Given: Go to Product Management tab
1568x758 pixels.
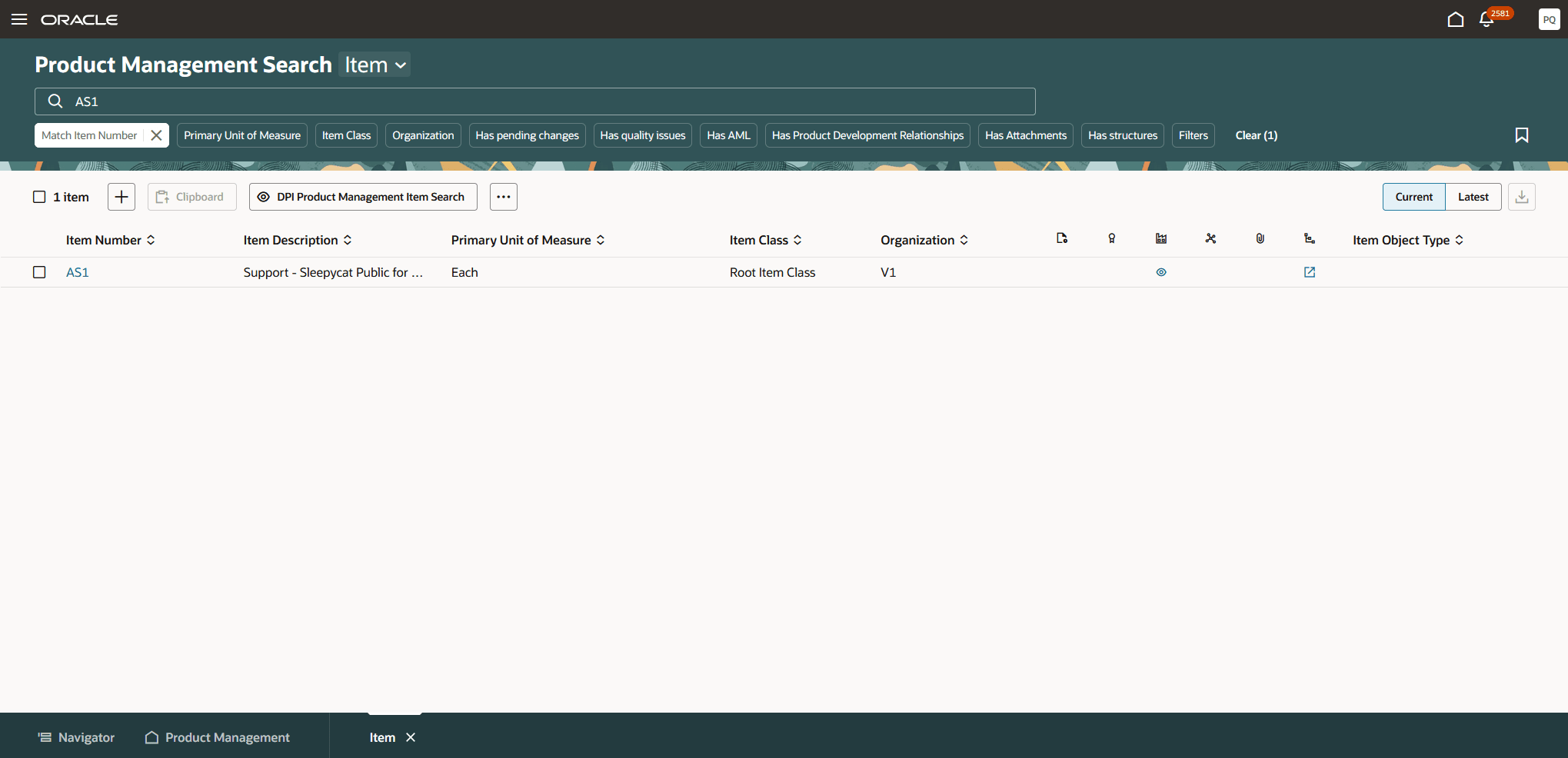Looking at the screenshot, I should 218,737.
